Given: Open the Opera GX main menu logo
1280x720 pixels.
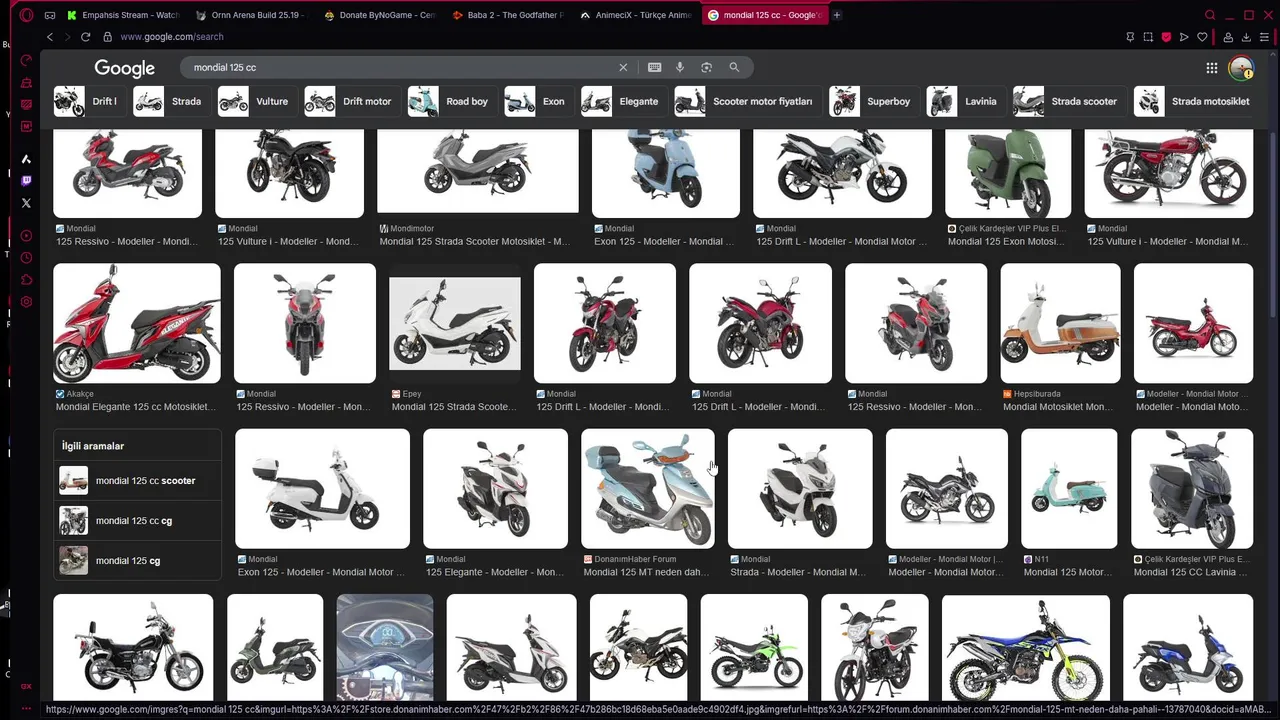Looking at the screenshot, I should coord(26,15).
